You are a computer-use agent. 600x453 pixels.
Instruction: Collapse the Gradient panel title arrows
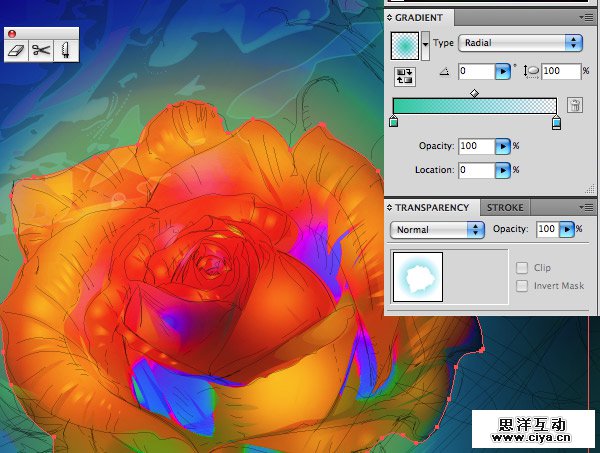tap(391, 18)
